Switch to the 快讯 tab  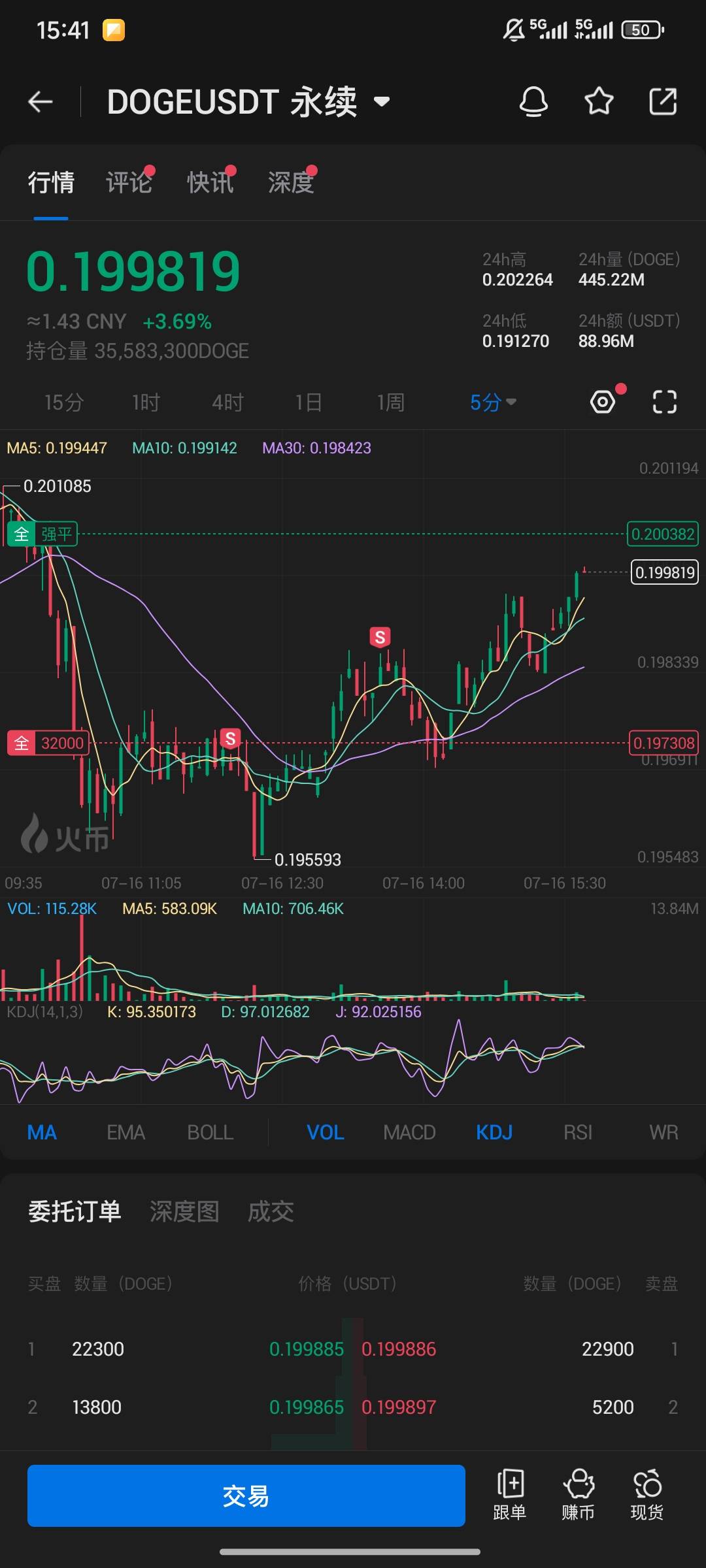point(210,182)
